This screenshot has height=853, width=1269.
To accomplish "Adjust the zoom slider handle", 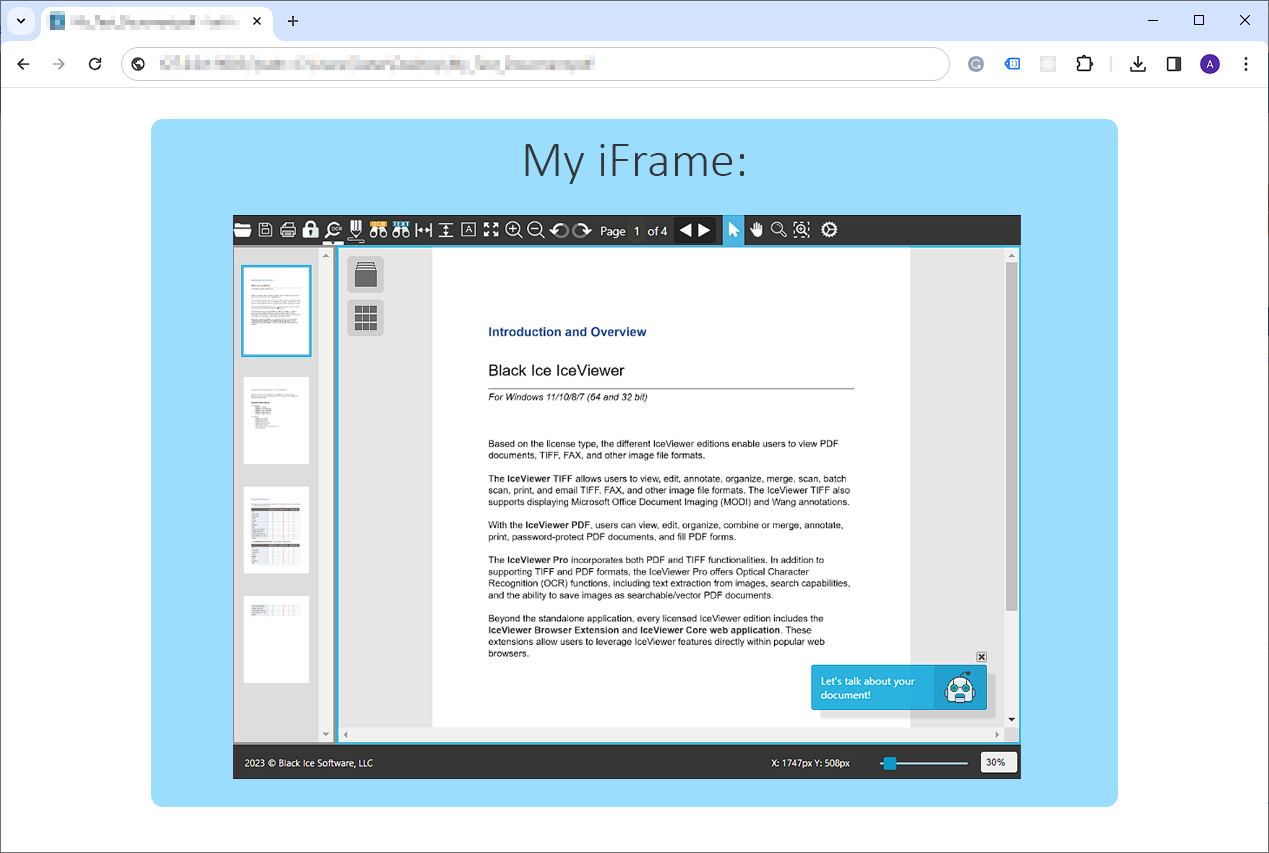I will [x=889, y=763].
